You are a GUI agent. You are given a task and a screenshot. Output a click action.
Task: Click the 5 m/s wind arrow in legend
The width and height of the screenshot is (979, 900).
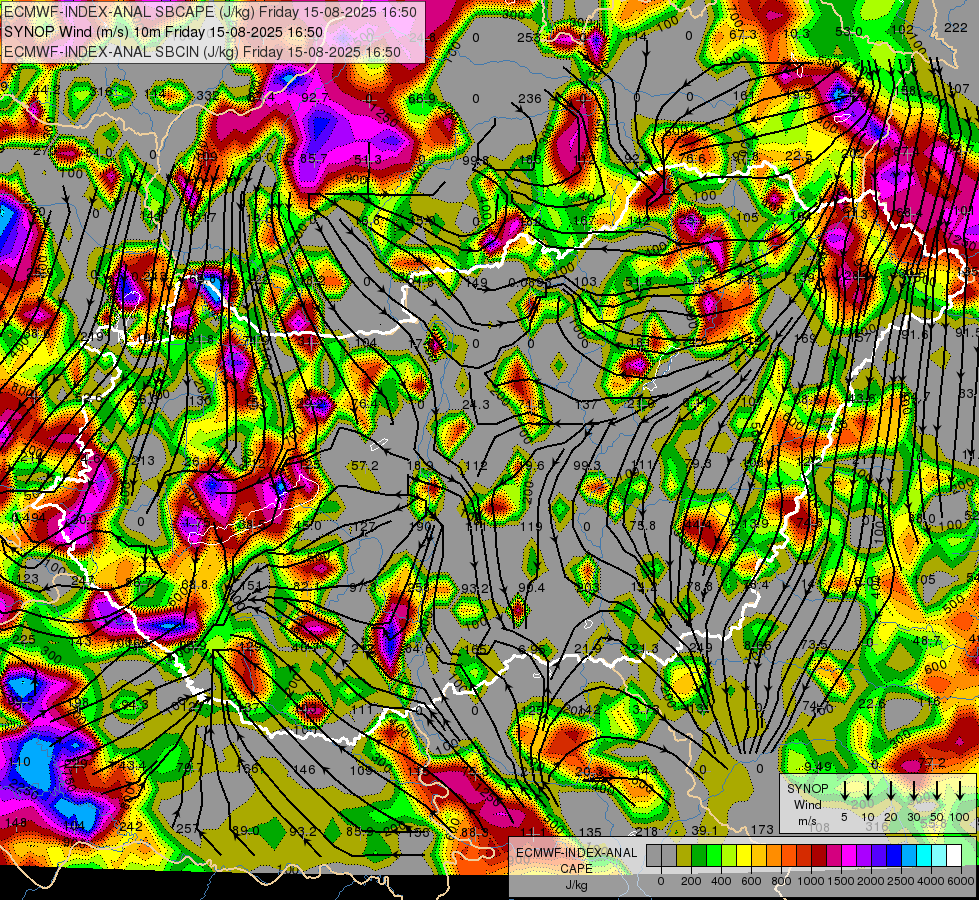(x=844, y=791)
